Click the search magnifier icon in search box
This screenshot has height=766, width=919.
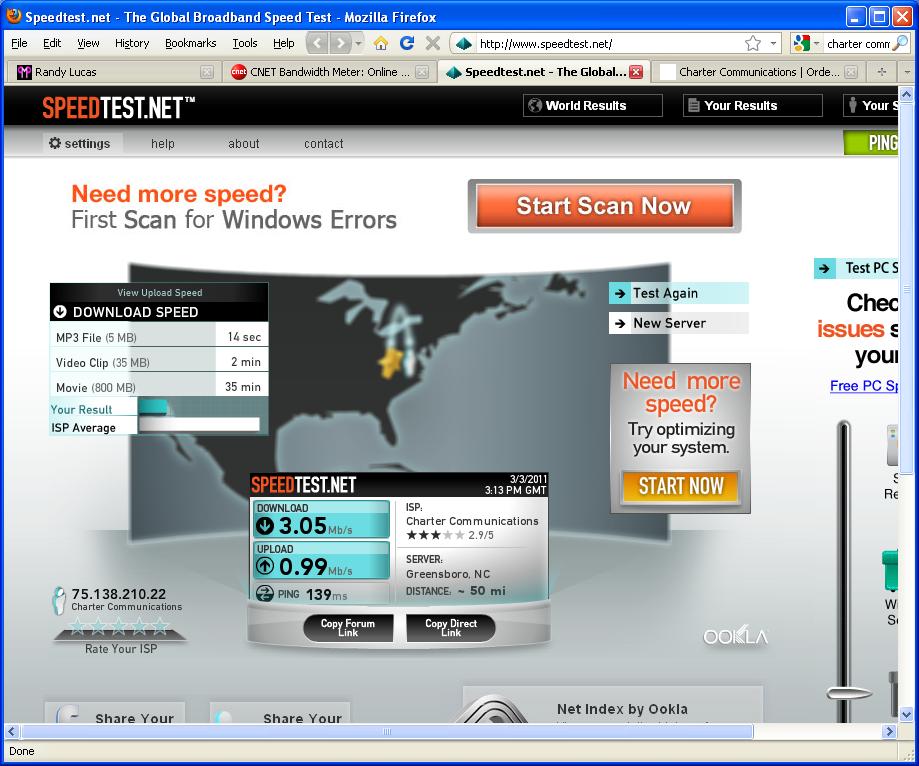tap(900, 44)
